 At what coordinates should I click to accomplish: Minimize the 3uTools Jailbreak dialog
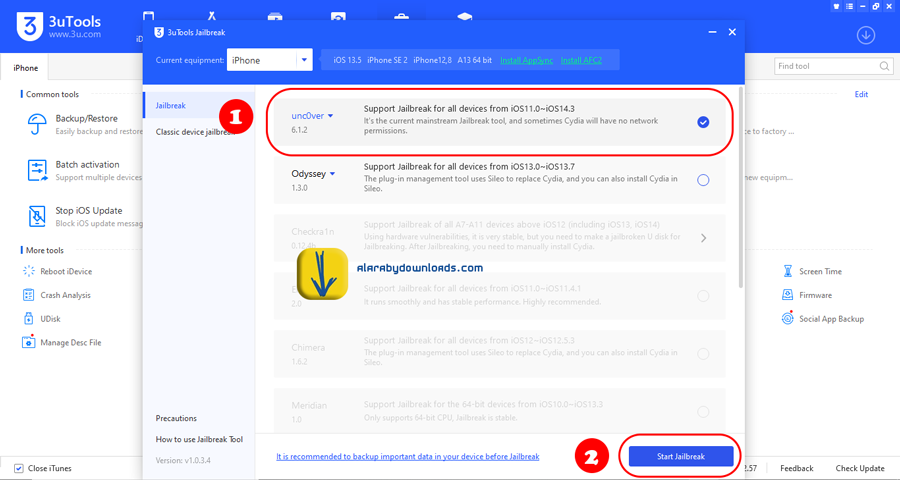(x=712, y=32)
